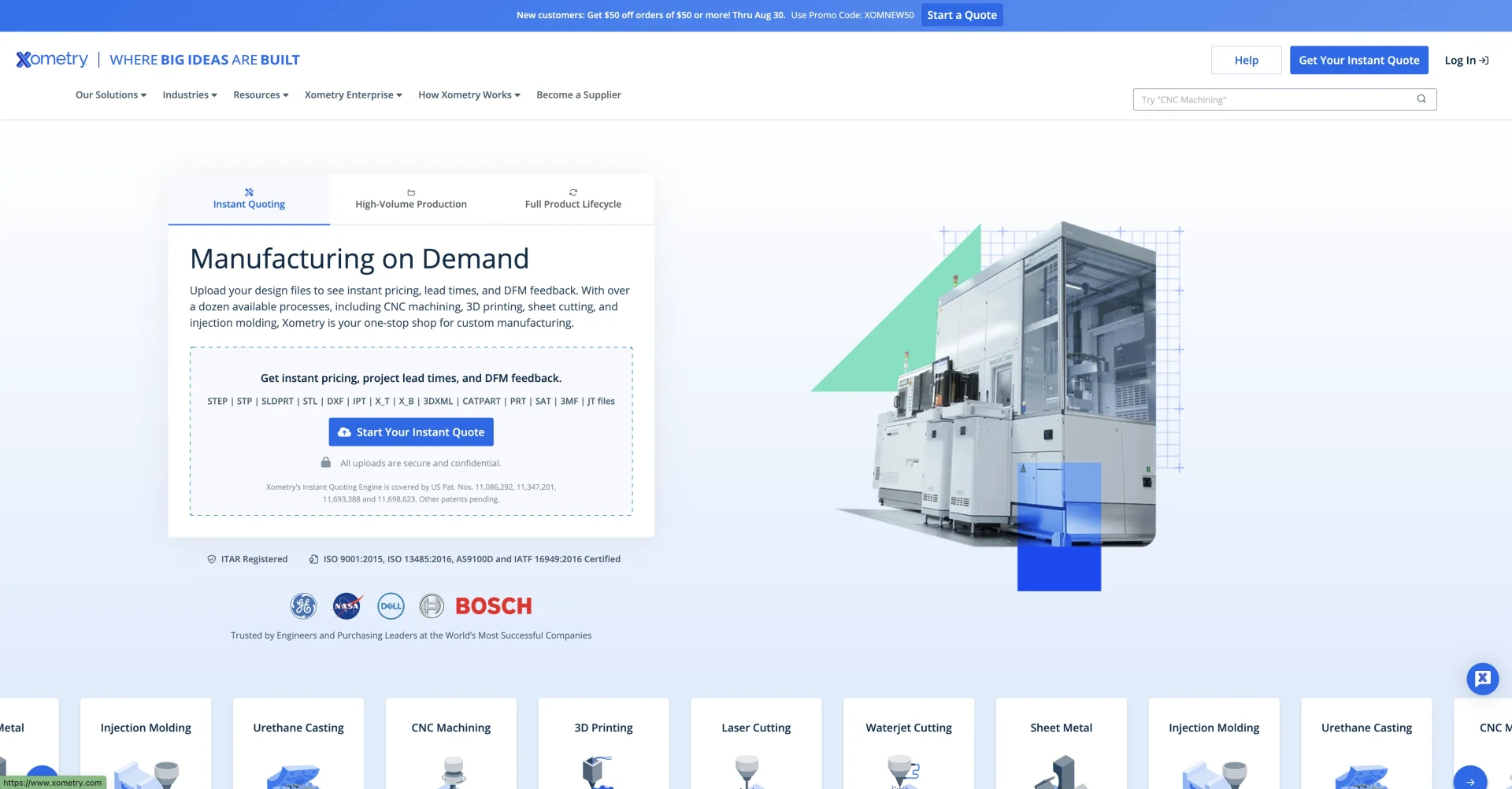Click the ITAR Registered shield icon

pos(211,559)
